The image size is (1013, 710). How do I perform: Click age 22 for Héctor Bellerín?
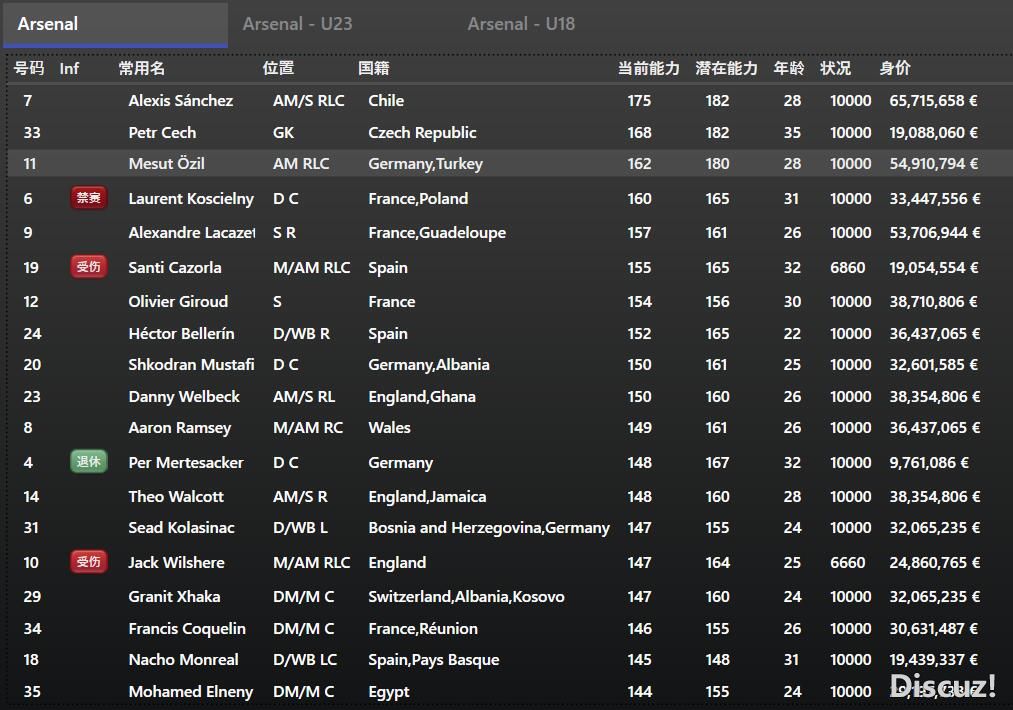point(792,333)
